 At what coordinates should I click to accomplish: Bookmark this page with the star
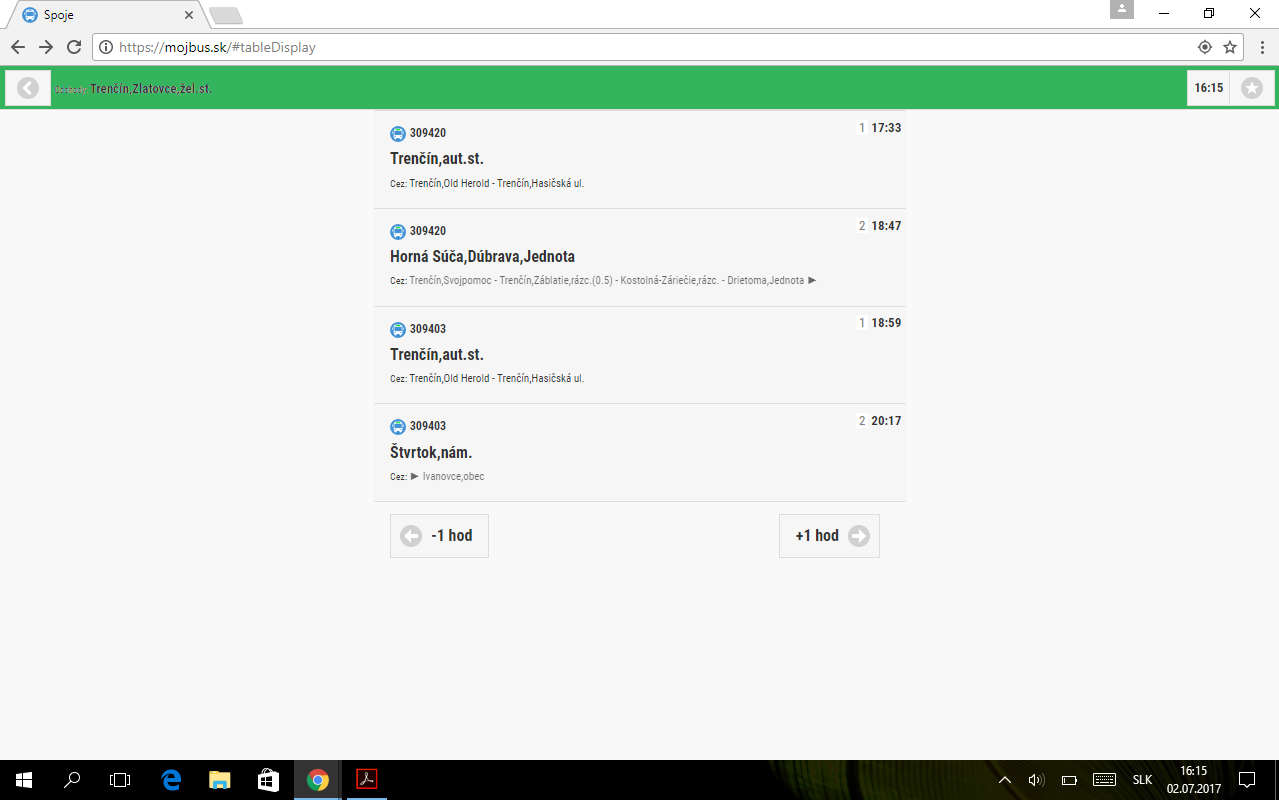[1230, 47]
